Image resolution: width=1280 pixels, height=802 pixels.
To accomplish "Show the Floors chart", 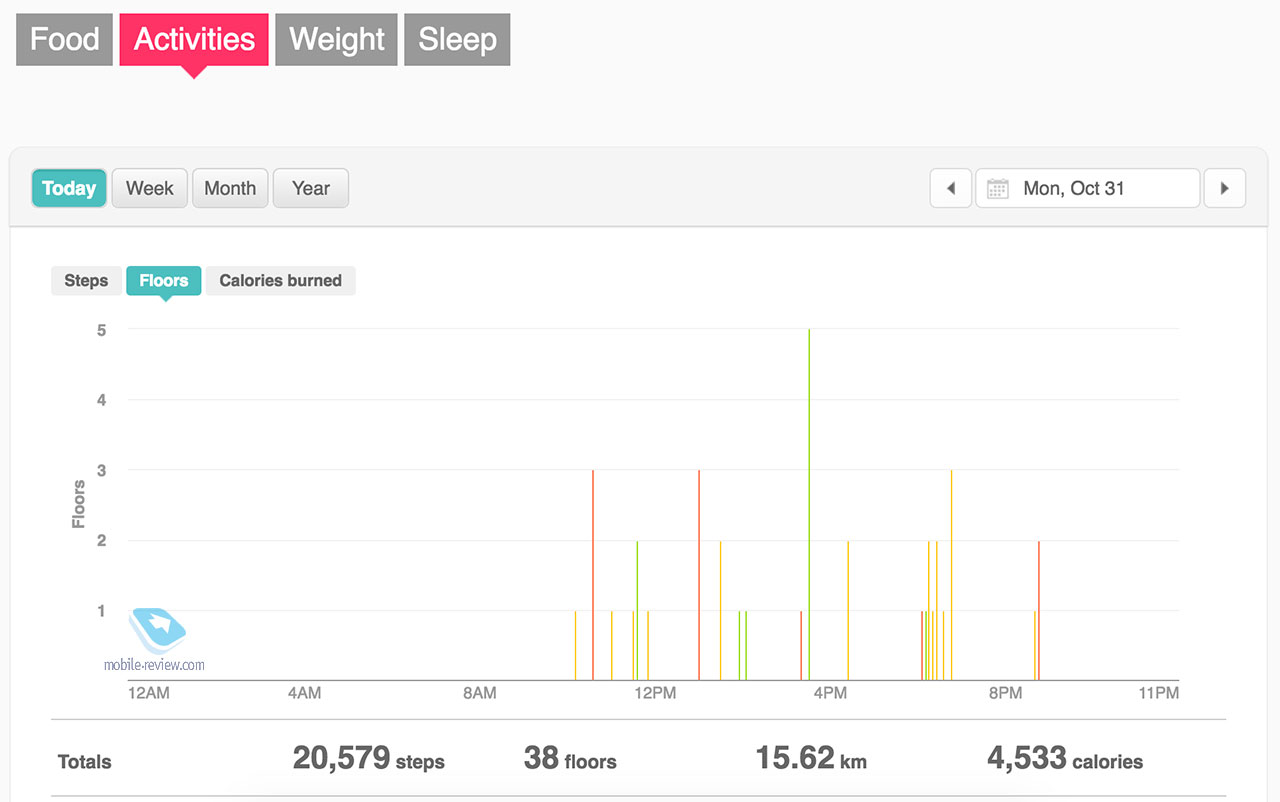I will [164, 281].
